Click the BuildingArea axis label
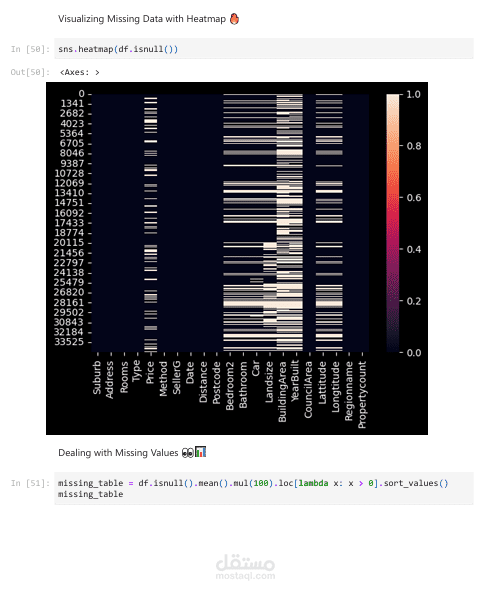Image resolution: width=492 pixels, height=593 pixels. (282, 391)
